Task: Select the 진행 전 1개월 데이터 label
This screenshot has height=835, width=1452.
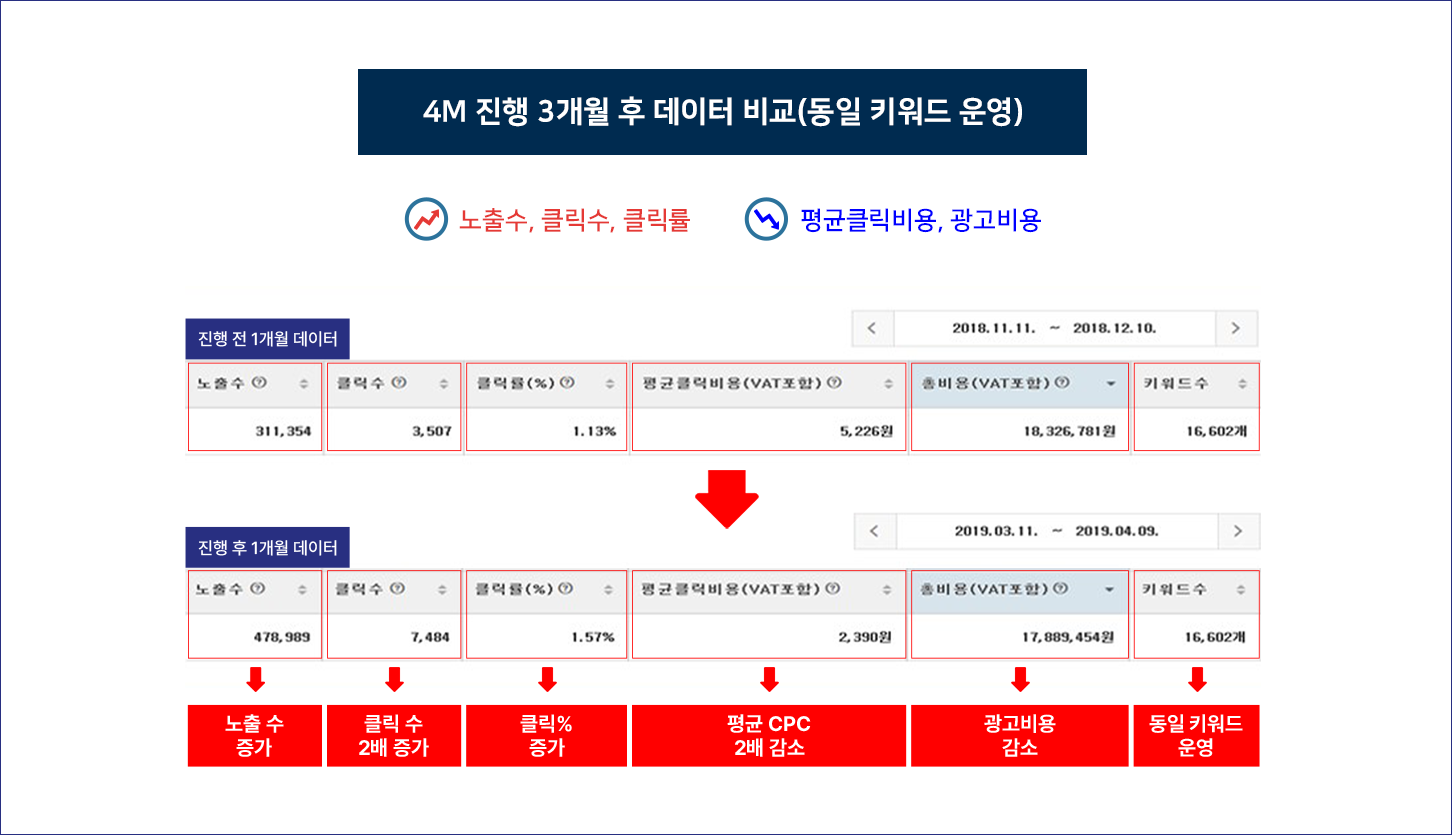Action: click(267, 339)
